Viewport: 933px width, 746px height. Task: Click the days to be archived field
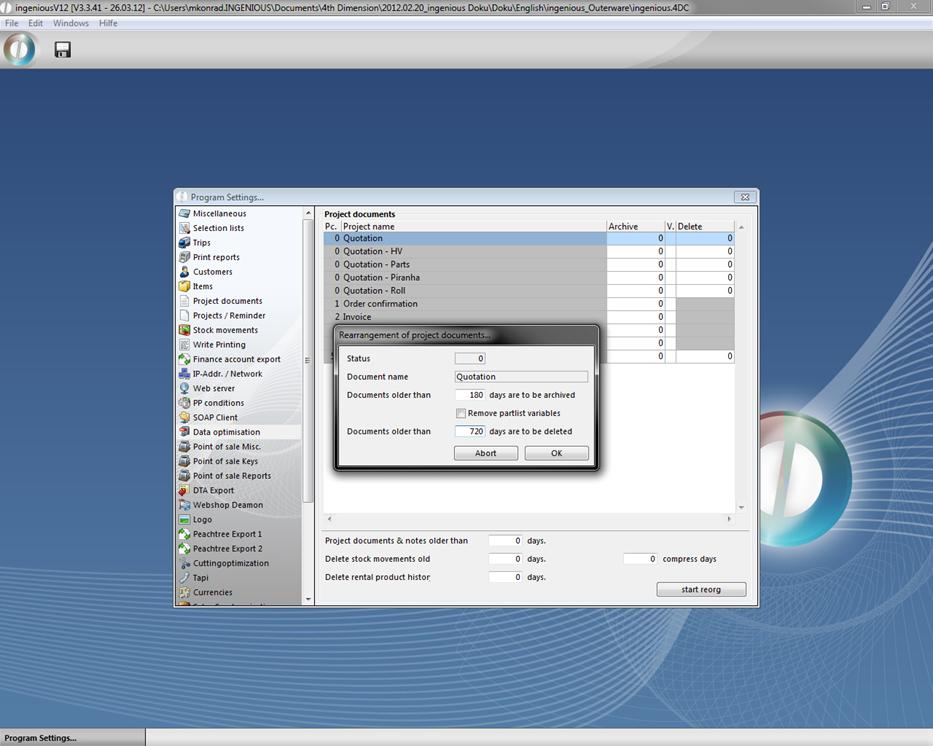(470, 395)
